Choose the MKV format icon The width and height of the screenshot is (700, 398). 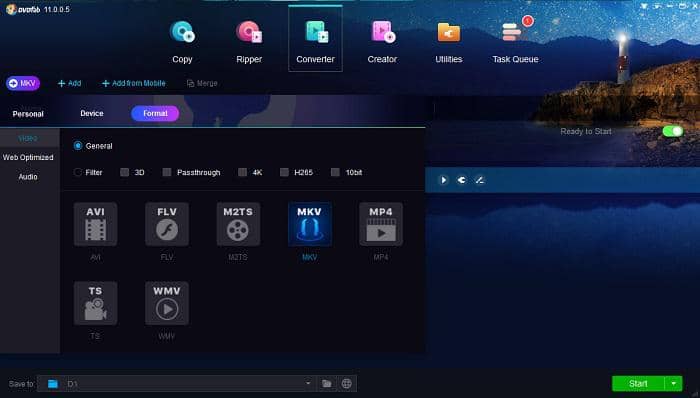309,224
